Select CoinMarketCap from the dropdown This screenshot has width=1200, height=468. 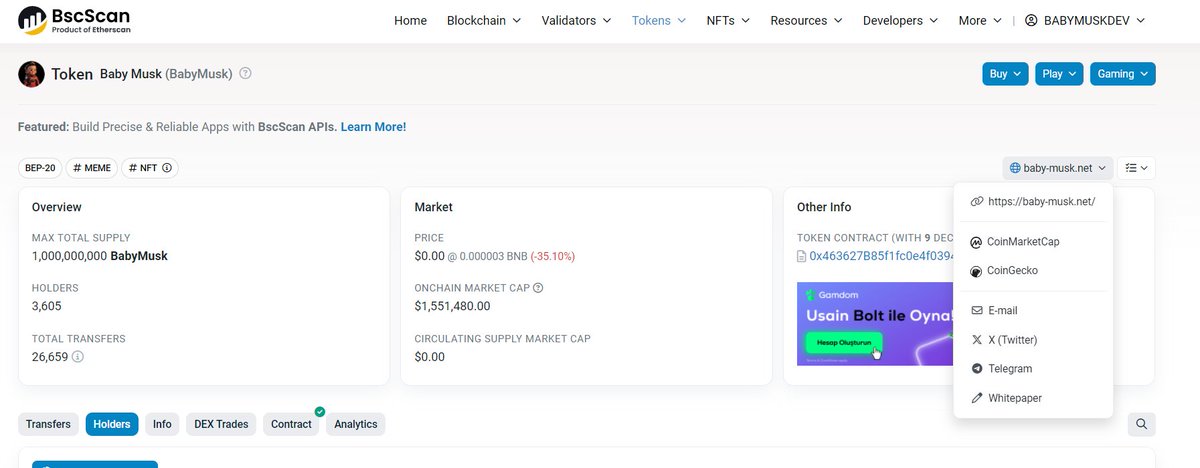[x=1033, y=242]
